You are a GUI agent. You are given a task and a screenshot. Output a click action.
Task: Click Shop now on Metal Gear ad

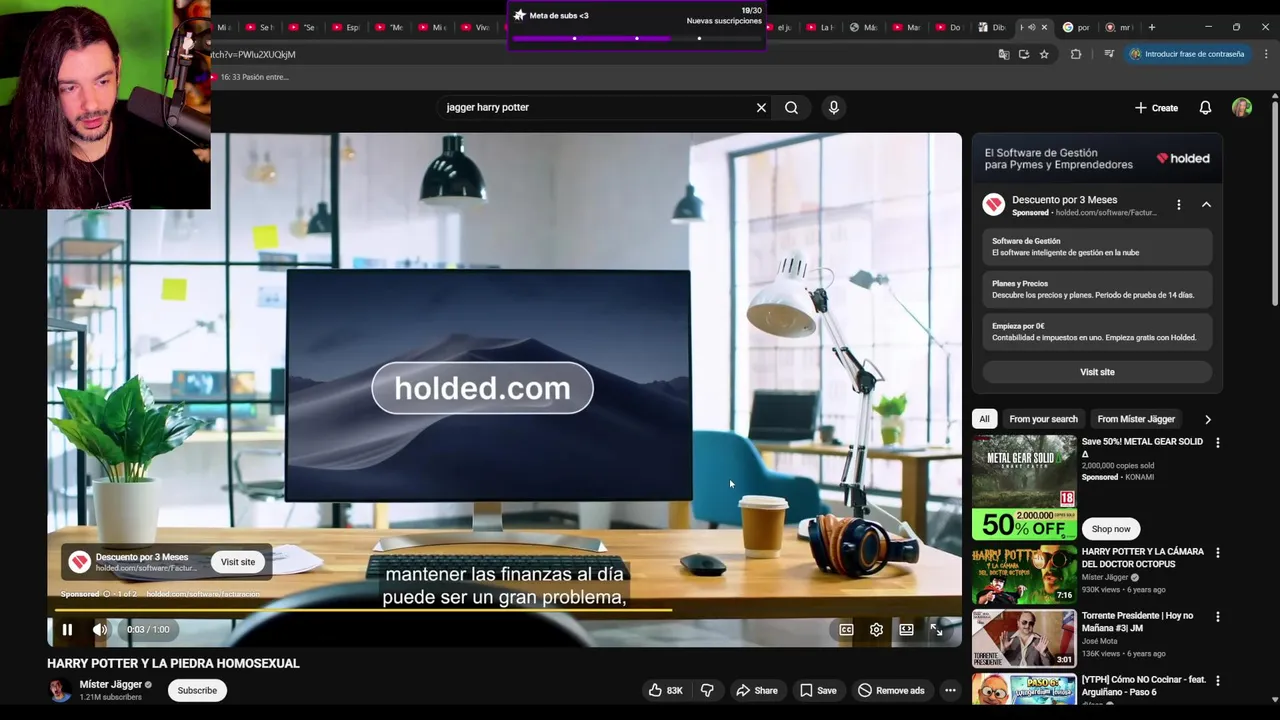[1111, 529]
